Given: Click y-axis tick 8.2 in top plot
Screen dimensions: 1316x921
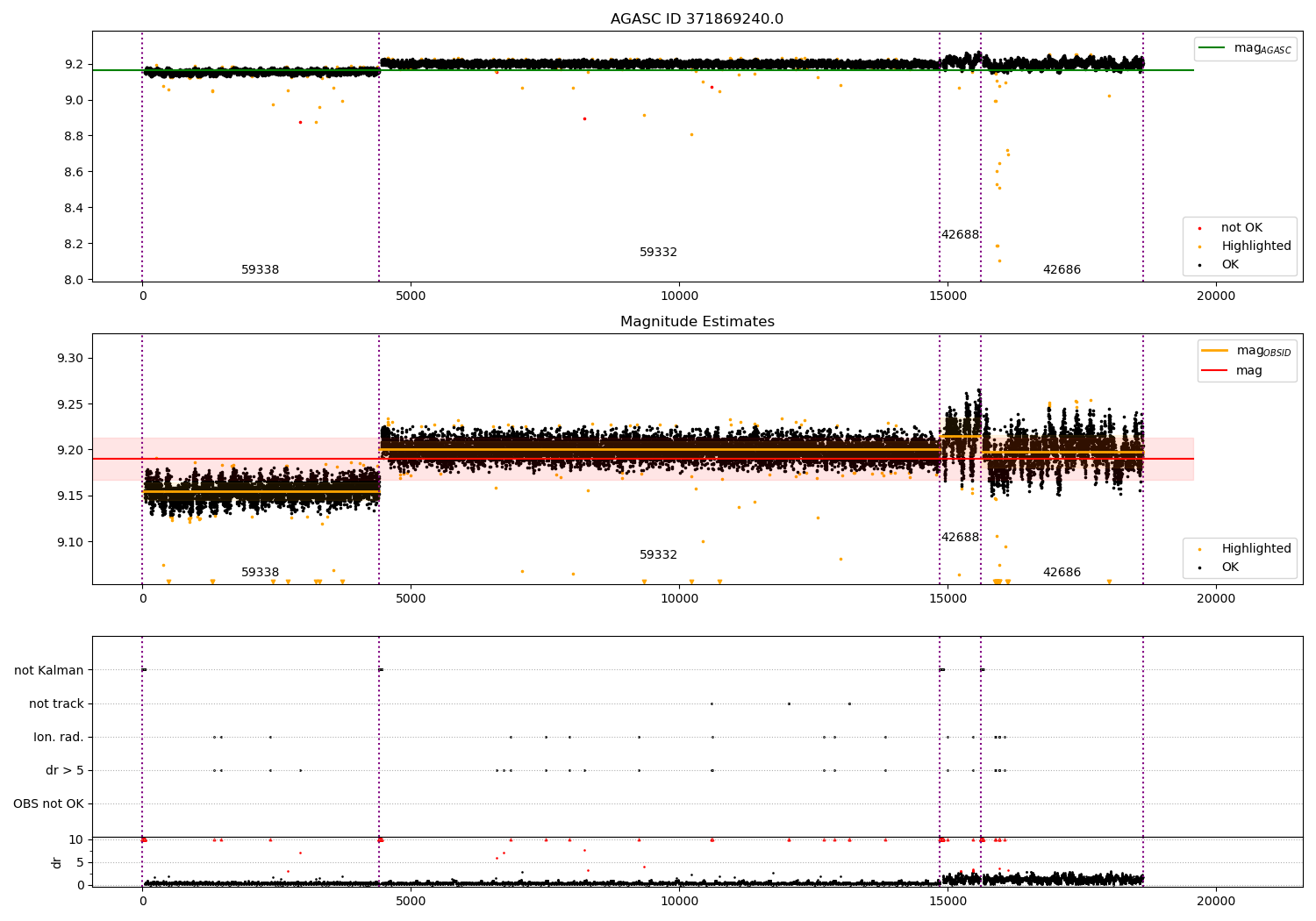Looking at the screenshot, I should (74, 245).
